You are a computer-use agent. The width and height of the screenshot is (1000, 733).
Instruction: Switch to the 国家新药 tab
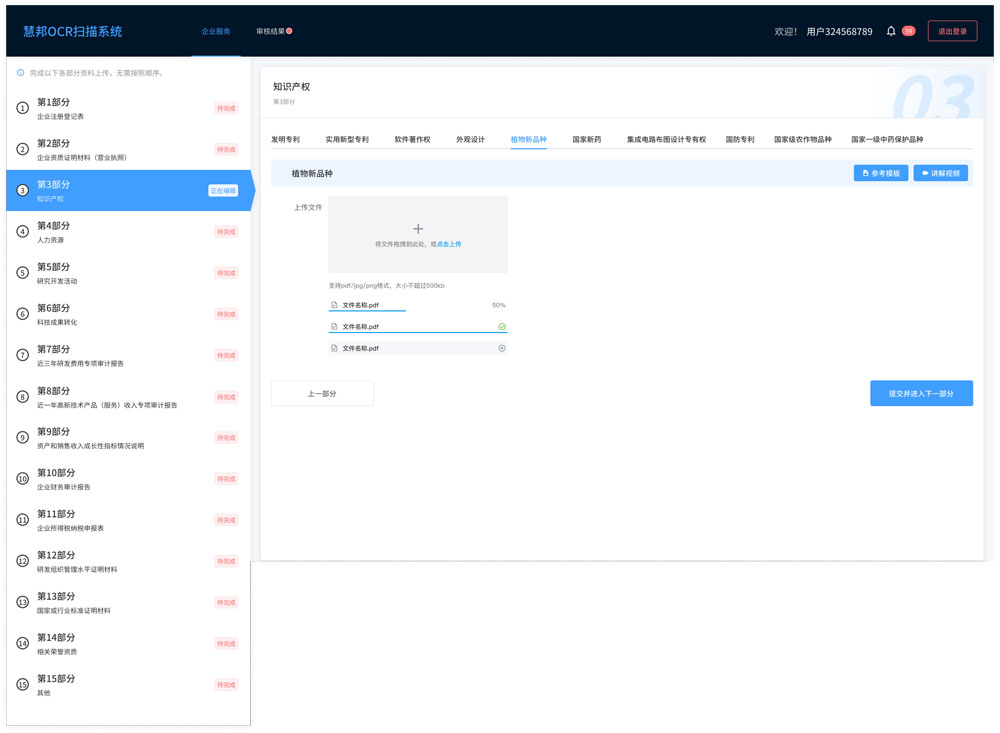click(x=587, y=139)
